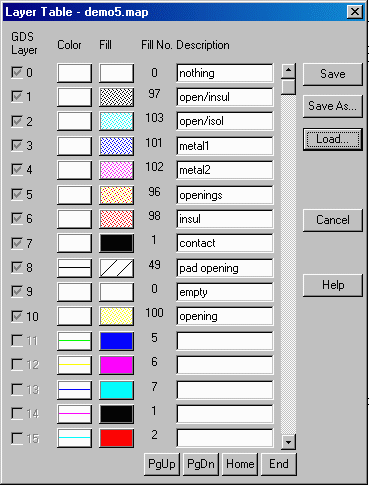
Task: Cancel the Layer Table dialog
Action: tap(333, 220)
